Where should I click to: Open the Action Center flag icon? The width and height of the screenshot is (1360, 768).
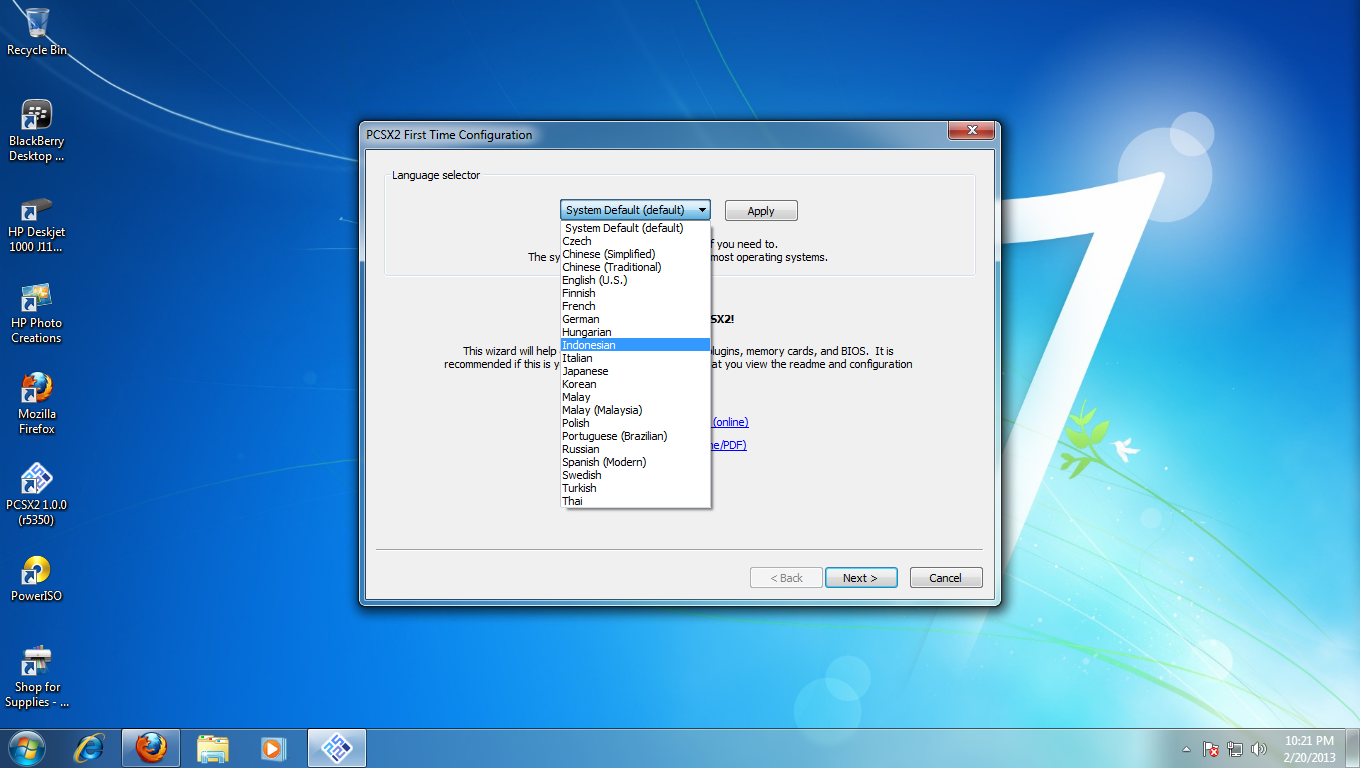(1210, 749)
